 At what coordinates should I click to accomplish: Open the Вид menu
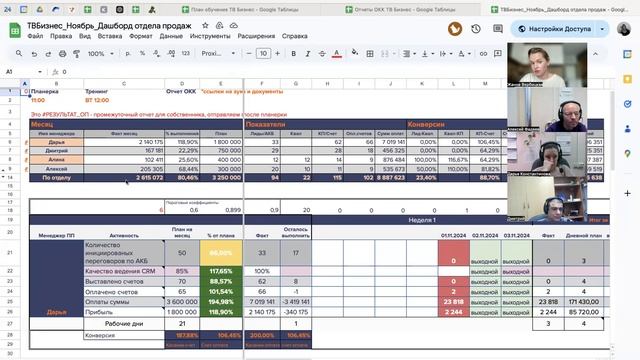coord(84,36)
